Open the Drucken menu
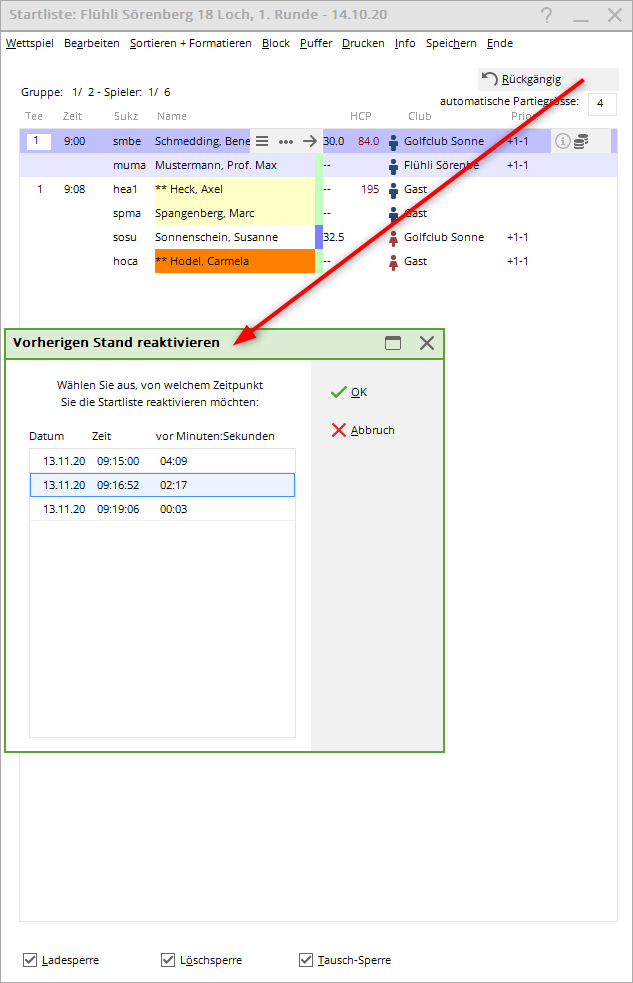The height and width of the screenshot is (983, 633). click(x=363, y=43)
